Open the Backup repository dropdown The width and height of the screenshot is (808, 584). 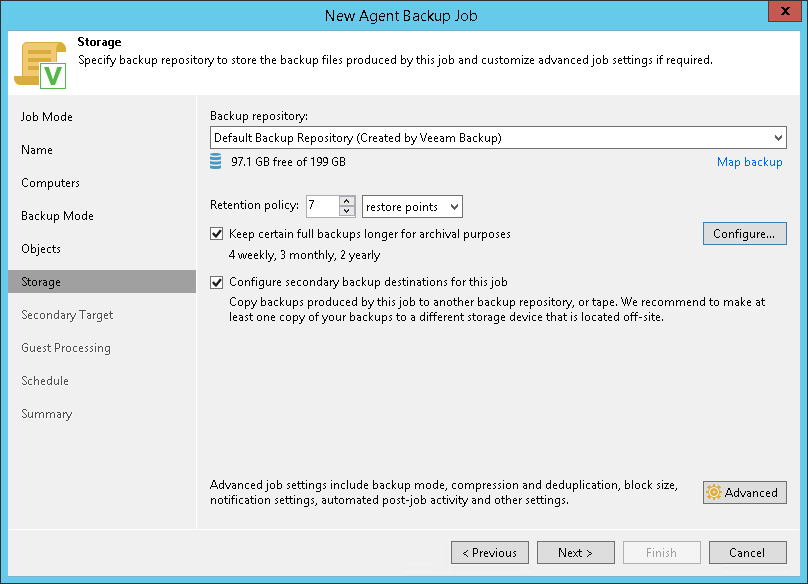[x=778, y=138]
